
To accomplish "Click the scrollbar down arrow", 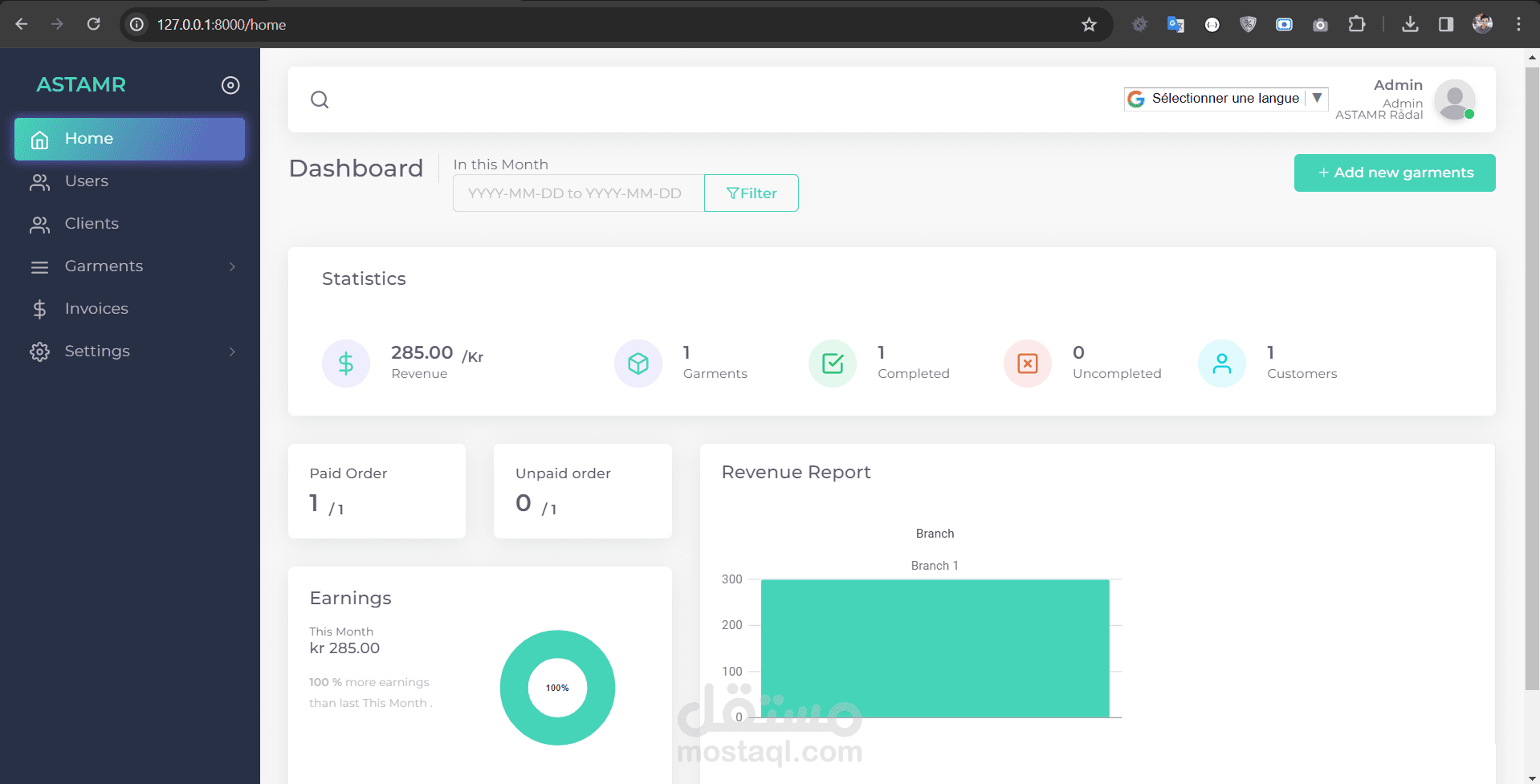I will point(1532,778).
